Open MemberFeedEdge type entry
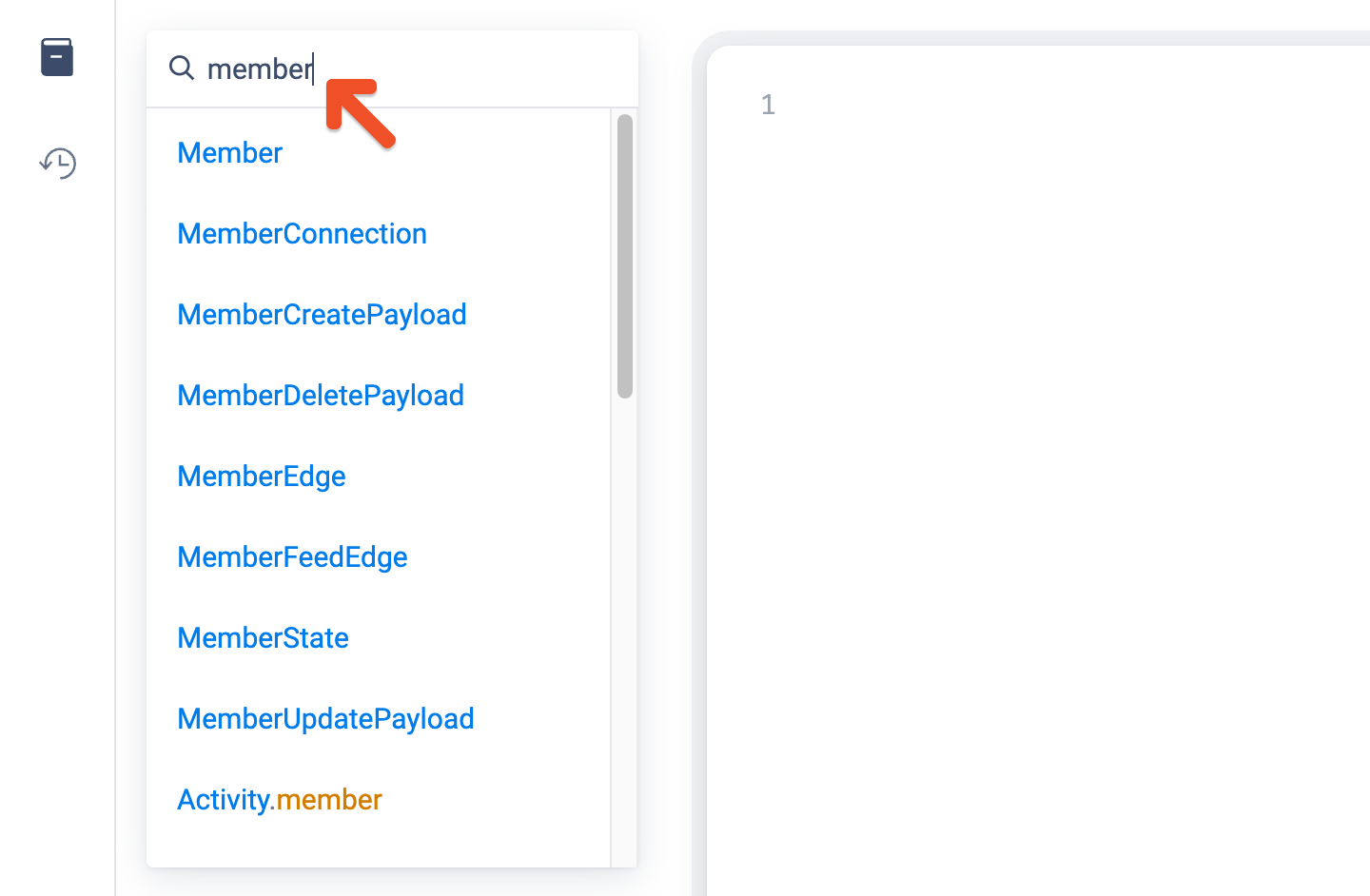The width and height of the screenshot is (1370, 896). pos(292,557)
